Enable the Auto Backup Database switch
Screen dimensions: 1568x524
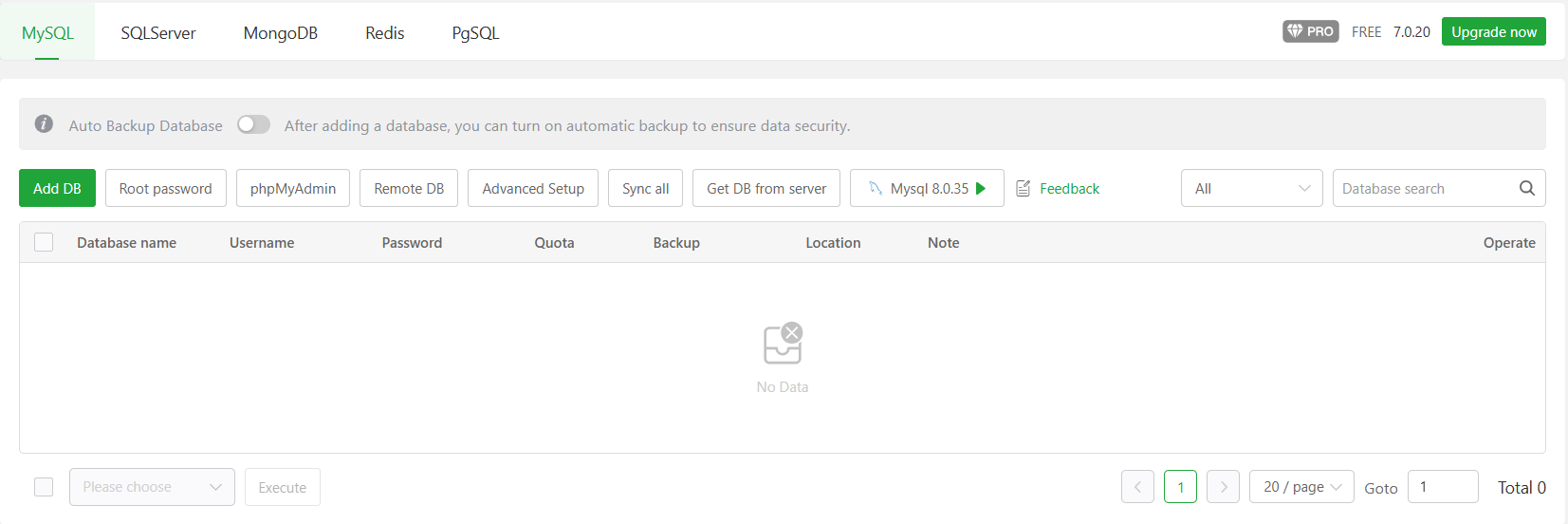pyautogui.click(x=253, y=124)
